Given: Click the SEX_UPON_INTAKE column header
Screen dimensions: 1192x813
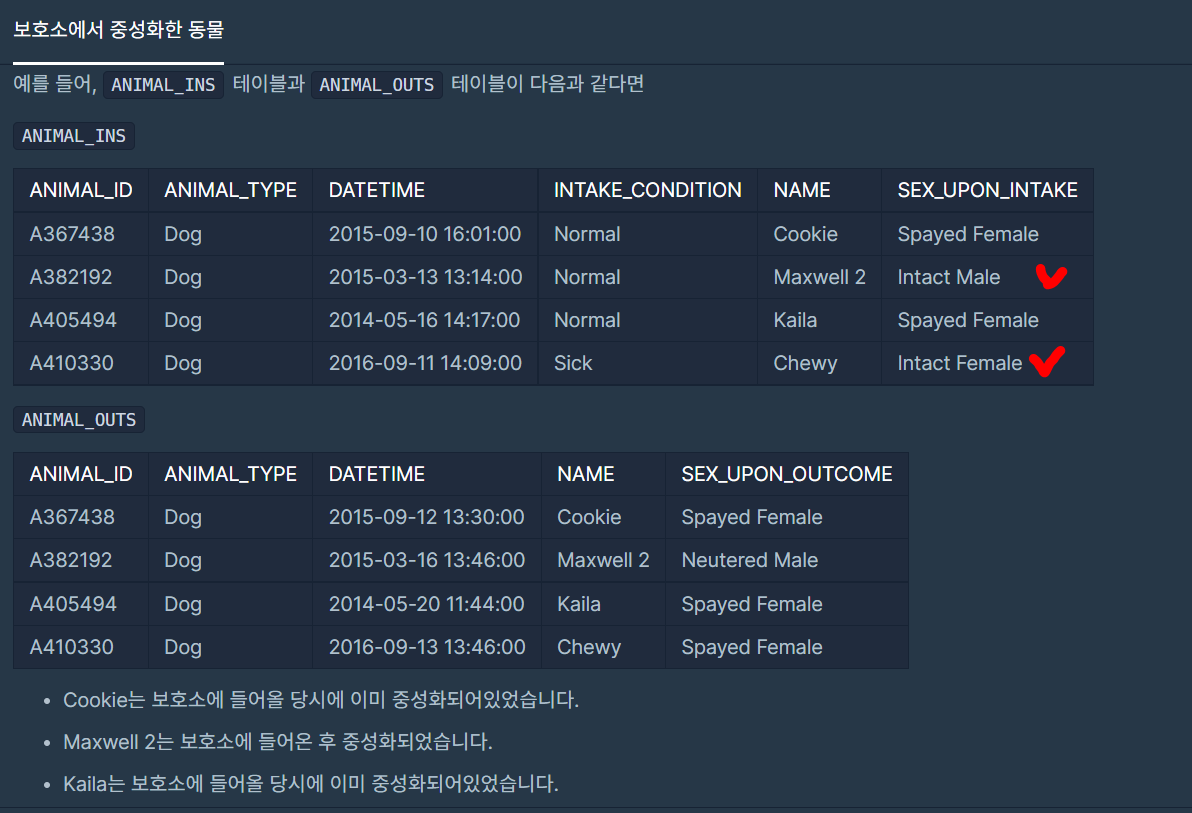Looking at the screenshot, I should point(988,190).
